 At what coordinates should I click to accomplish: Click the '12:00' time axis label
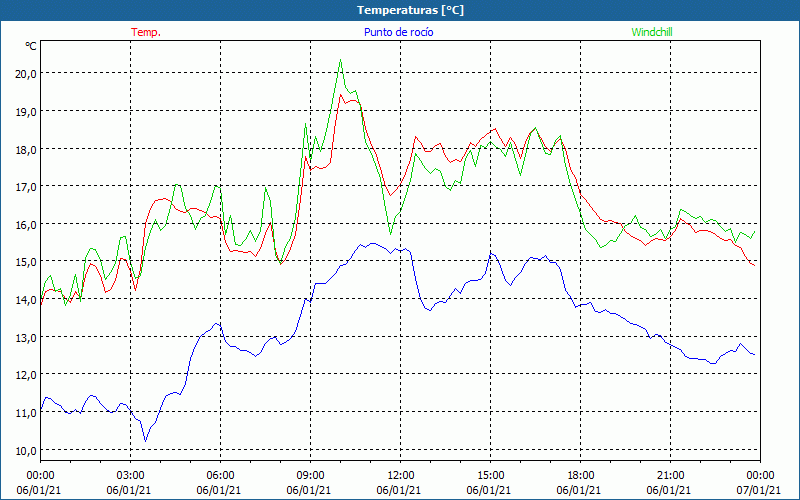(x=401, y=476)
